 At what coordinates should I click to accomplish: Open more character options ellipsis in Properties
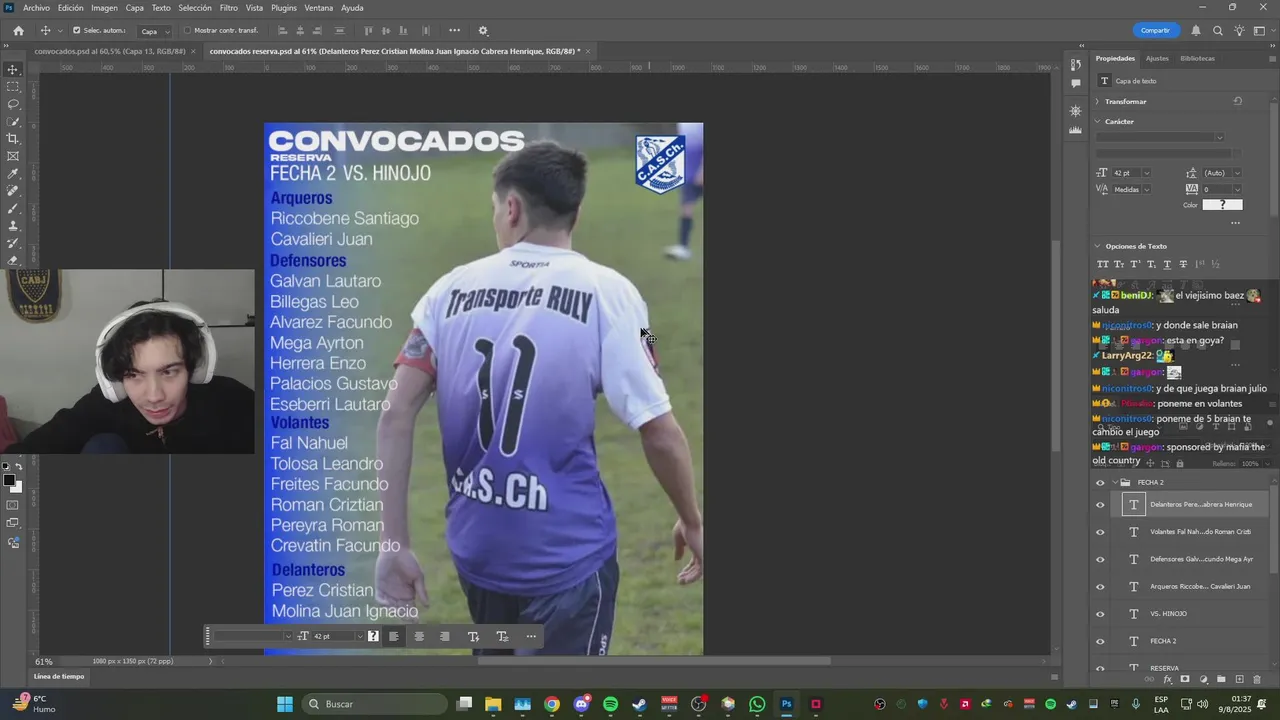pos(1236,224)
